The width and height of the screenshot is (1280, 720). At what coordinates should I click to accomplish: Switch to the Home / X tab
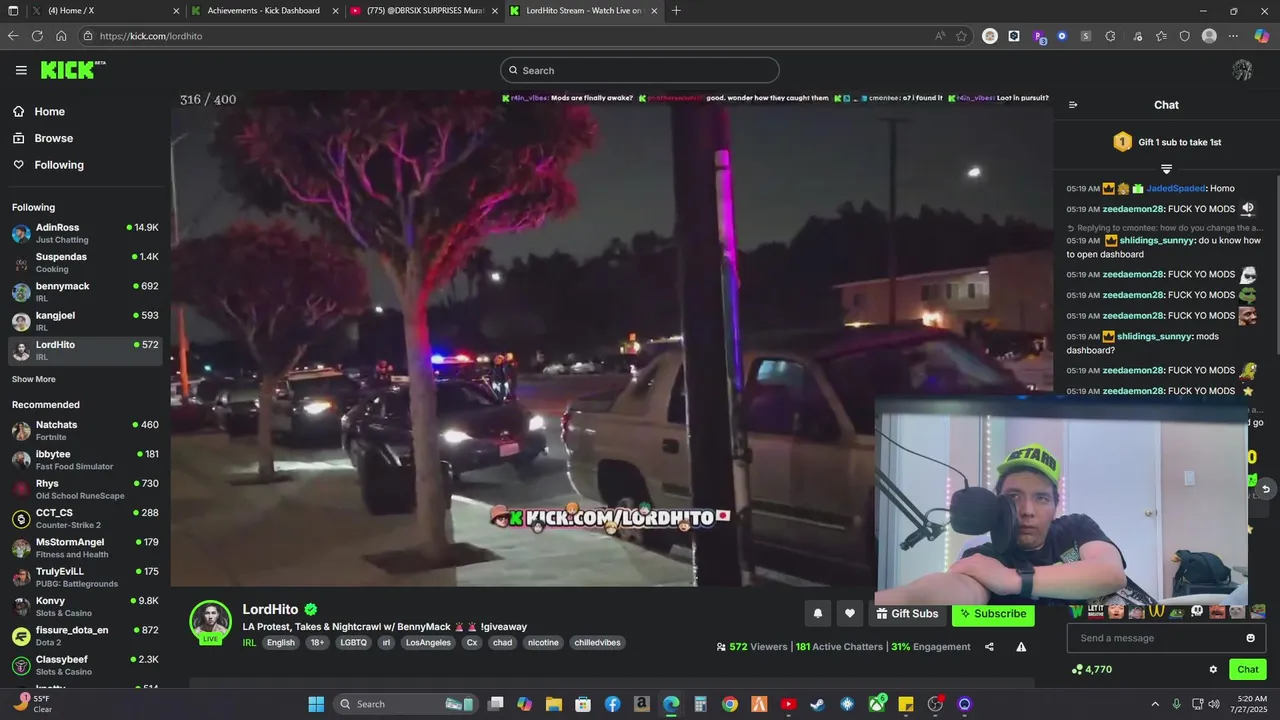[105, 11]
